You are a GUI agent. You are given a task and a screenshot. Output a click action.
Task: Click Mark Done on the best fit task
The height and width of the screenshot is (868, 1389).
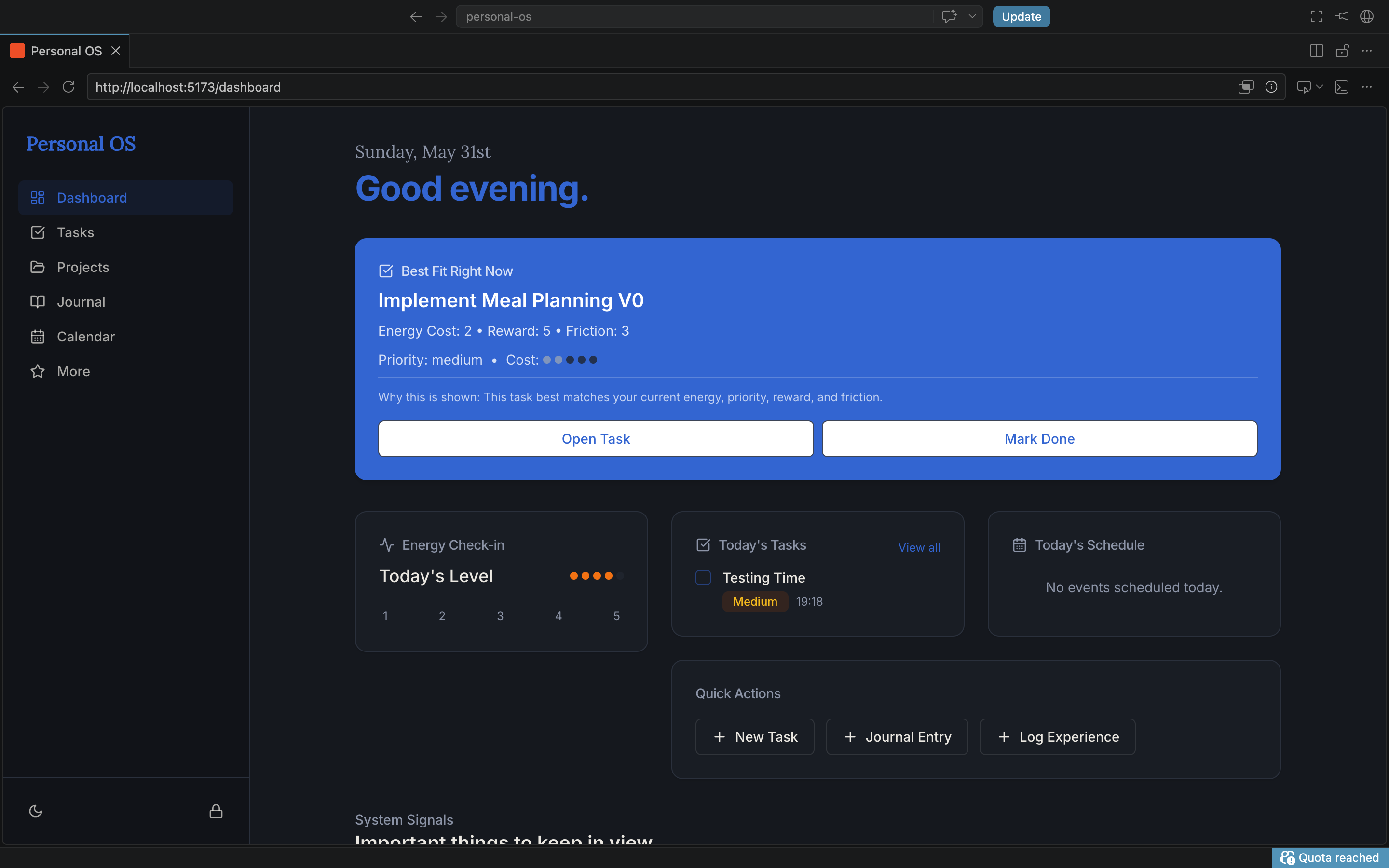[x=1039, y=439]
